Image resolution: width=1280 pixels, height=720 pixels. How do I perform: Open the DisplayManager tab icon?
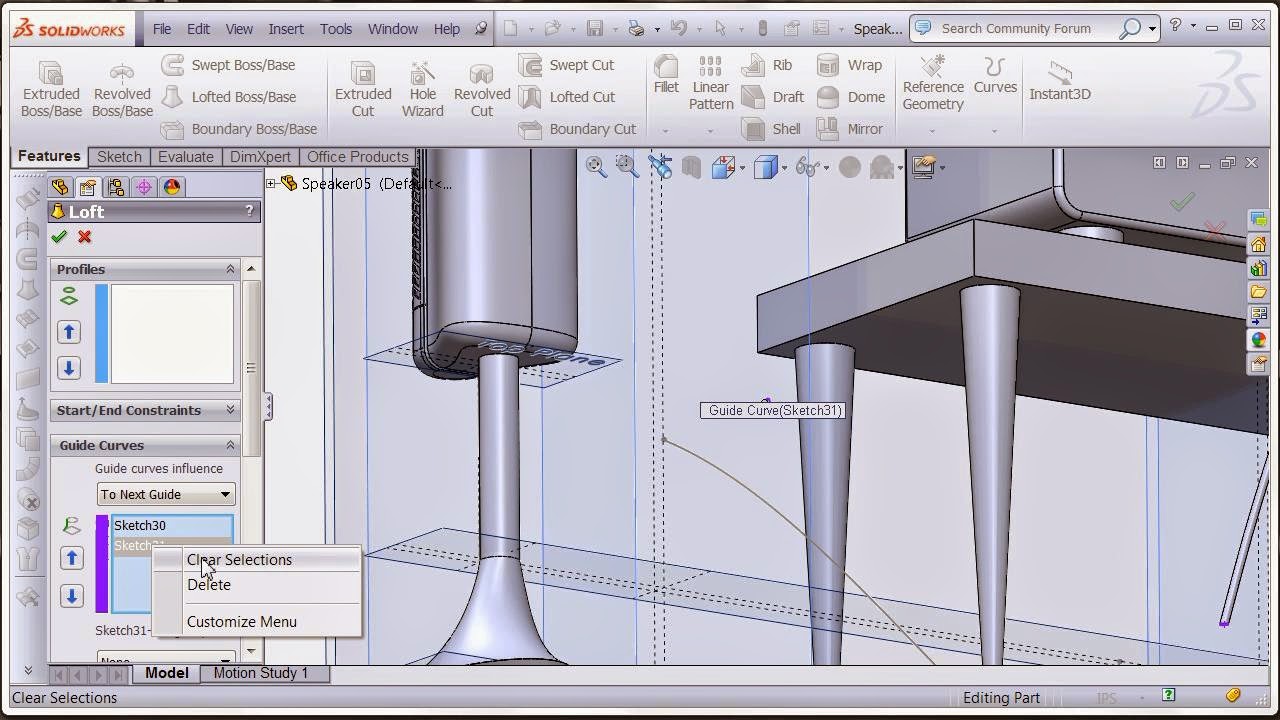172,187
